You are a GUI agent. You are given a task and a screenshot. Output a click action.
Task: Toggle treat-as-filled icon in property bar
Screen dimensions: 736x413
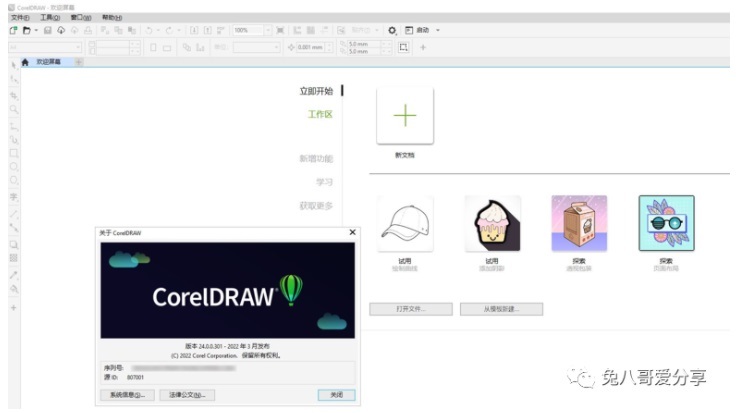[x=403, y=47]
